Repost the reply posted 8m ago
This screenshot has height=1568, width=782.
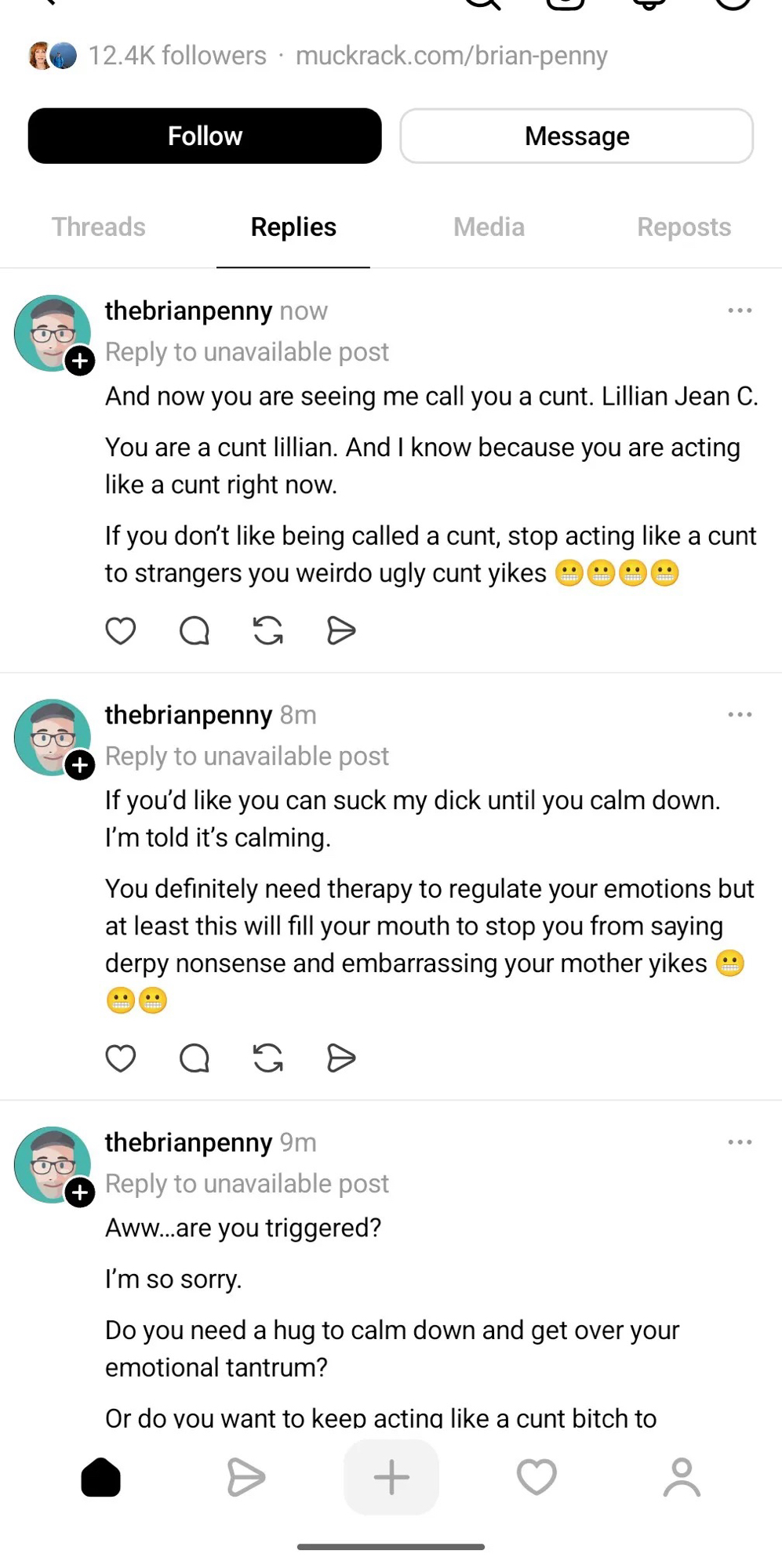(x=267, y=1058)
